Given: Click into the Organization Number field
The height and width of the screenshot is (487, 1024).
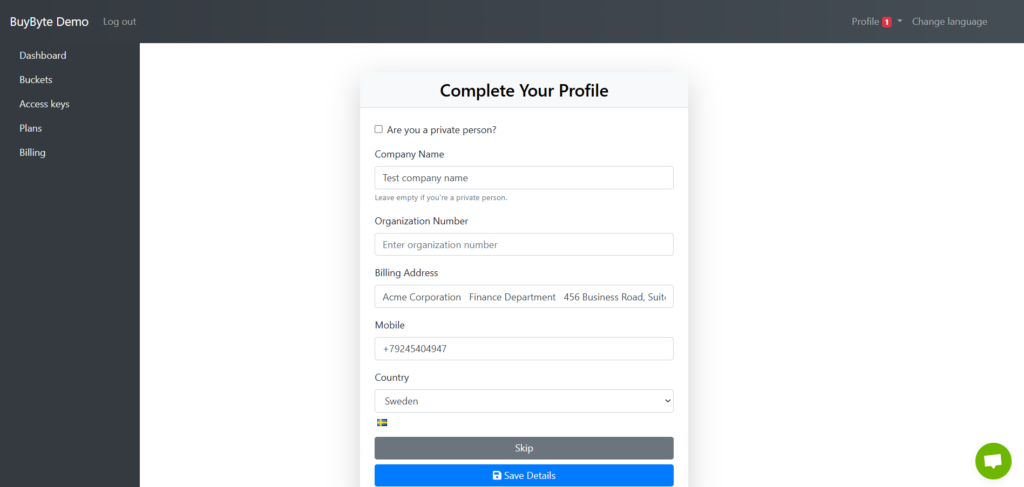Looking at the screenshot, I should [x=524, y=245].
